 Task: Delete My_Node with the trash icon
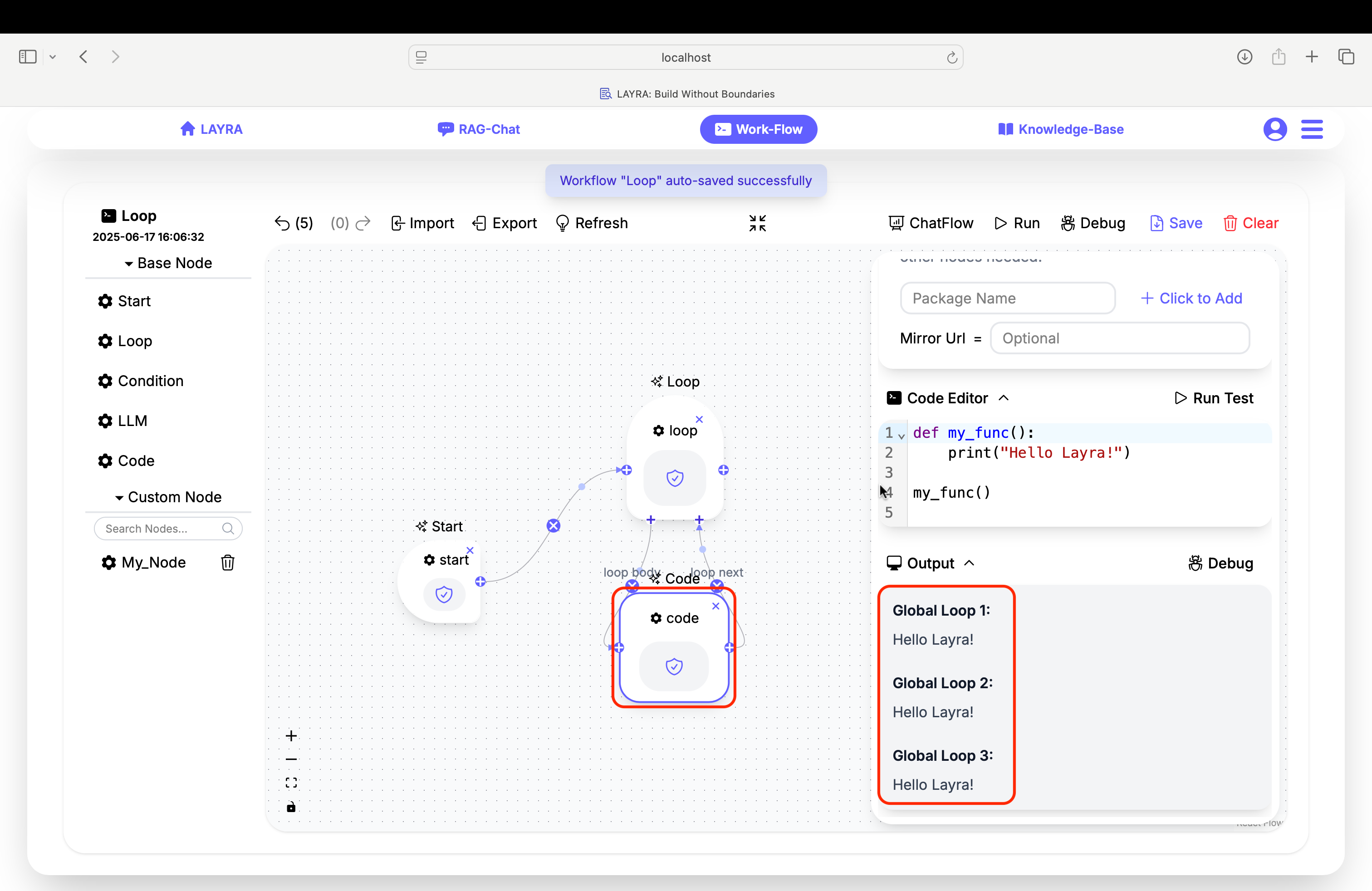point(228,563)
